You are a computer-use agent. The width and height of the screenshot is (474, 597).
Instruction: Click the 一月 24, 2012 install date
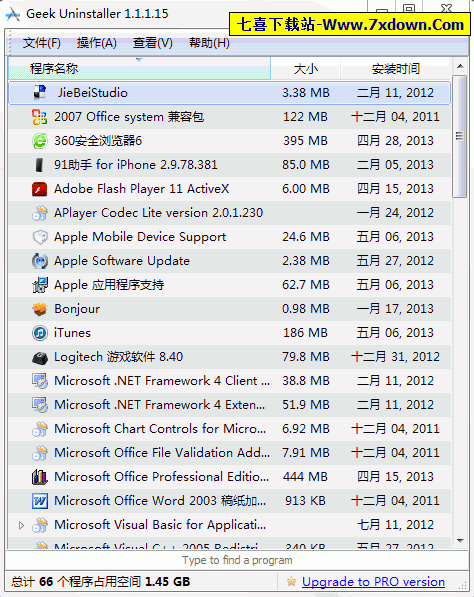[x=395, y=212]
